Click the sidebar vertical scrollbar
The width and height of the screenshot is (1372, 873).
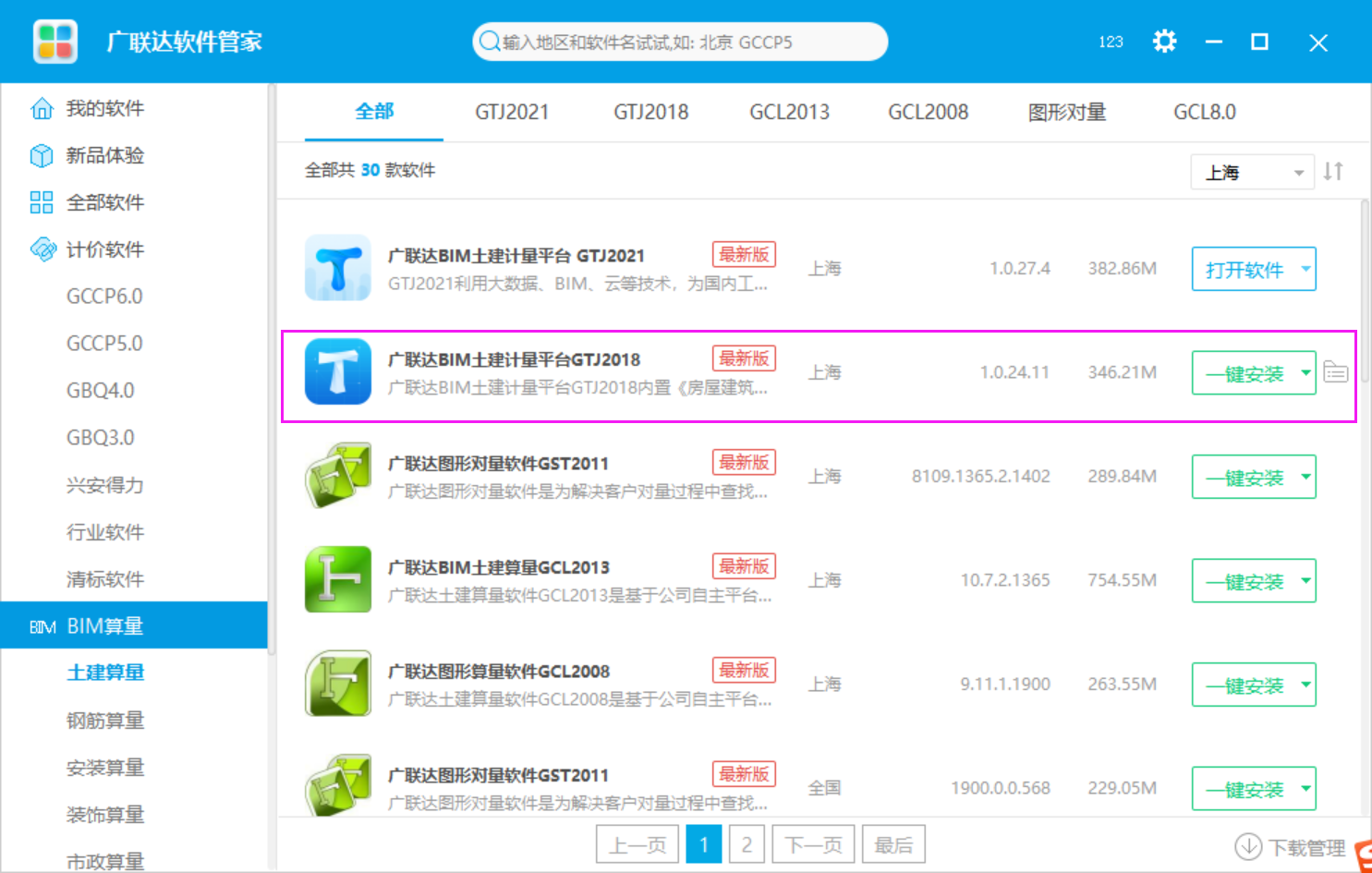272,370
